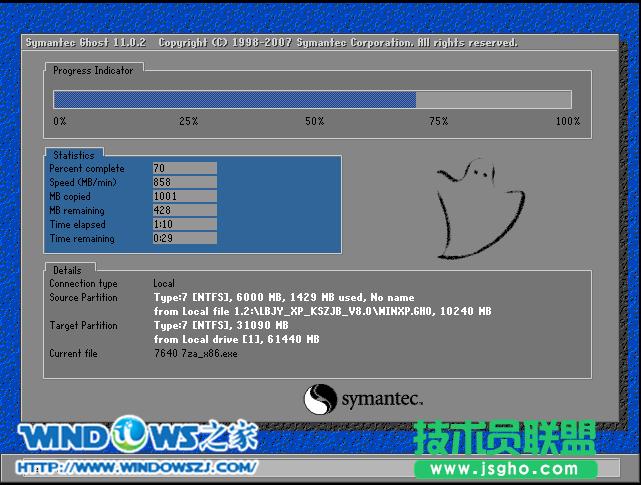
Task: Click the Symantec Ghost 11.0.2 title text
Action: (86, 43)
